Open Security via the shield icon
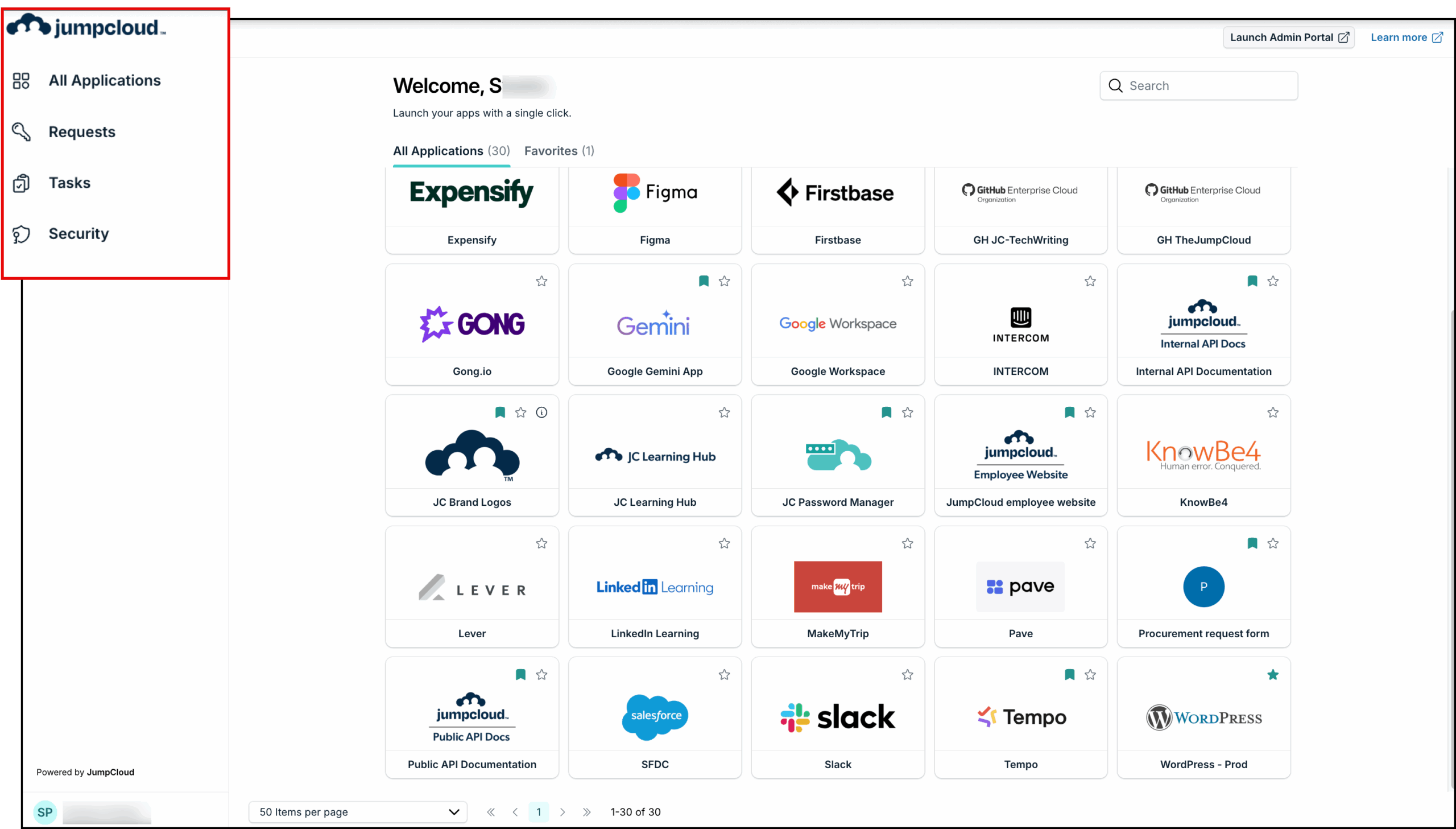The width and height of the screenshot is (1456, 829). 21,234
